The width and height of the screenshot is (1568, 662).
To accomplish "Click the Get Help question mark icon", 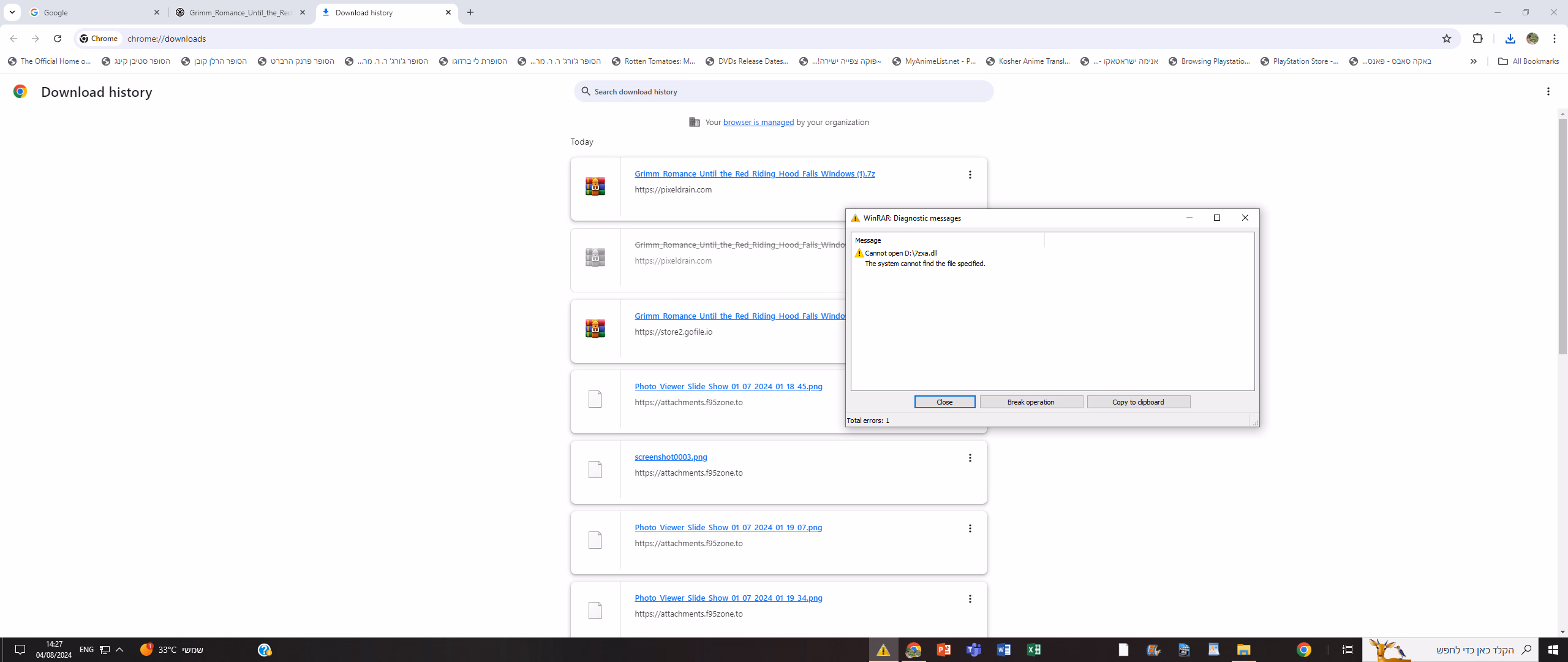I will click(265, 650).
